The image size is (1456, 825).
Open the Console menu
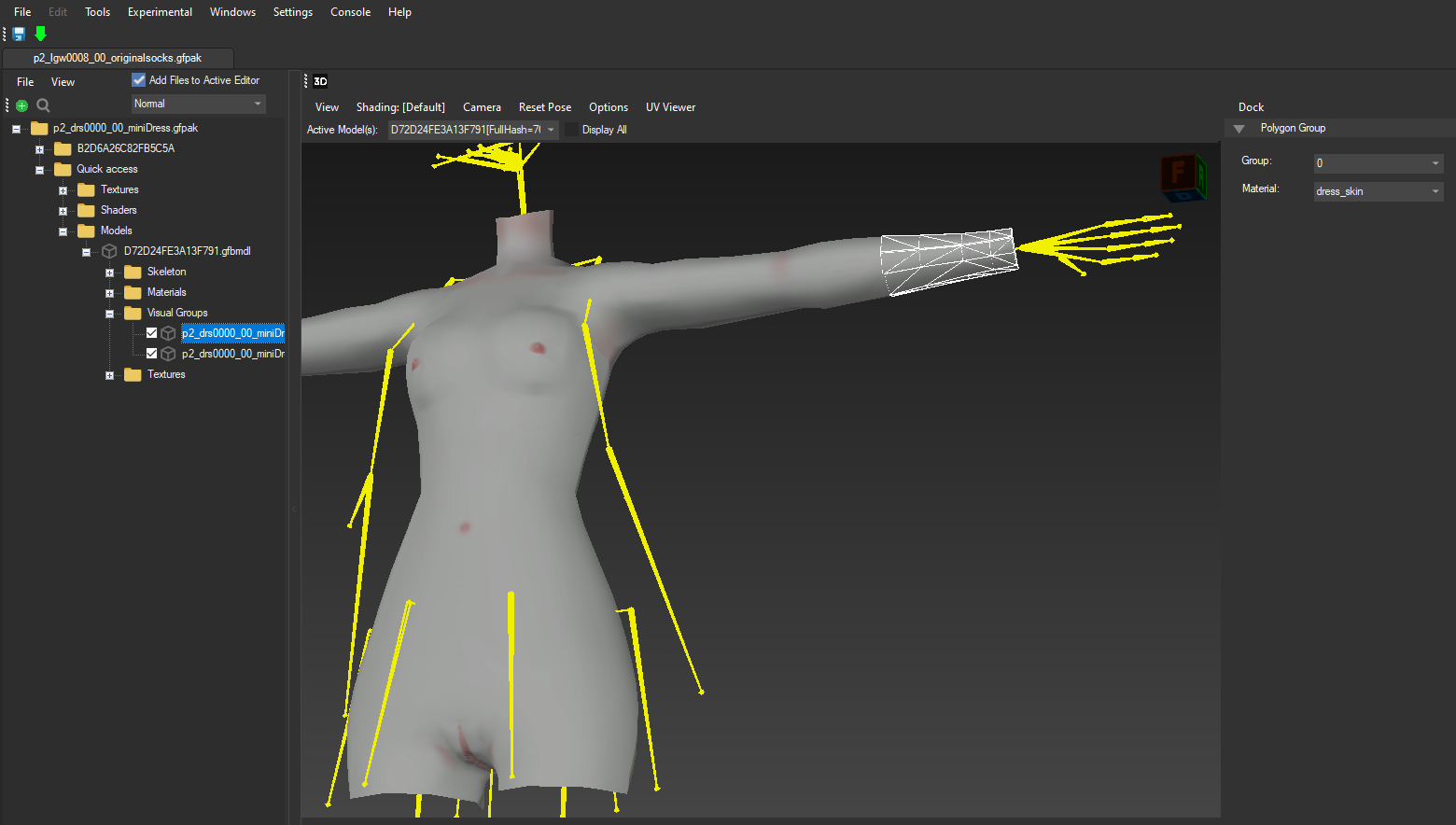(350, 12)
